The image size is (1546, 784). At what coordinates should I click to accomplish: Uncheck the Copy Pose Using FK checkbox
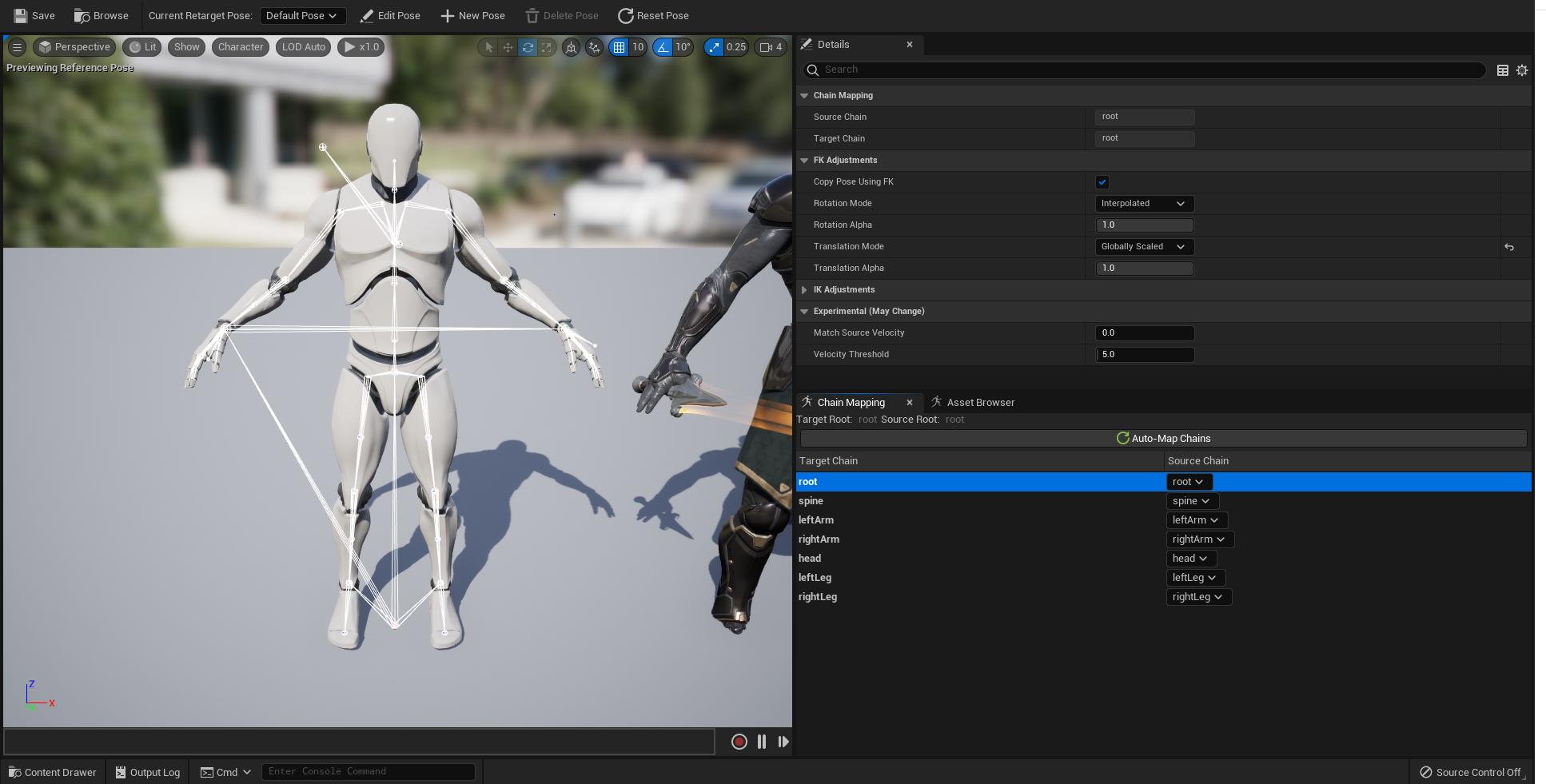(1102, 182)
